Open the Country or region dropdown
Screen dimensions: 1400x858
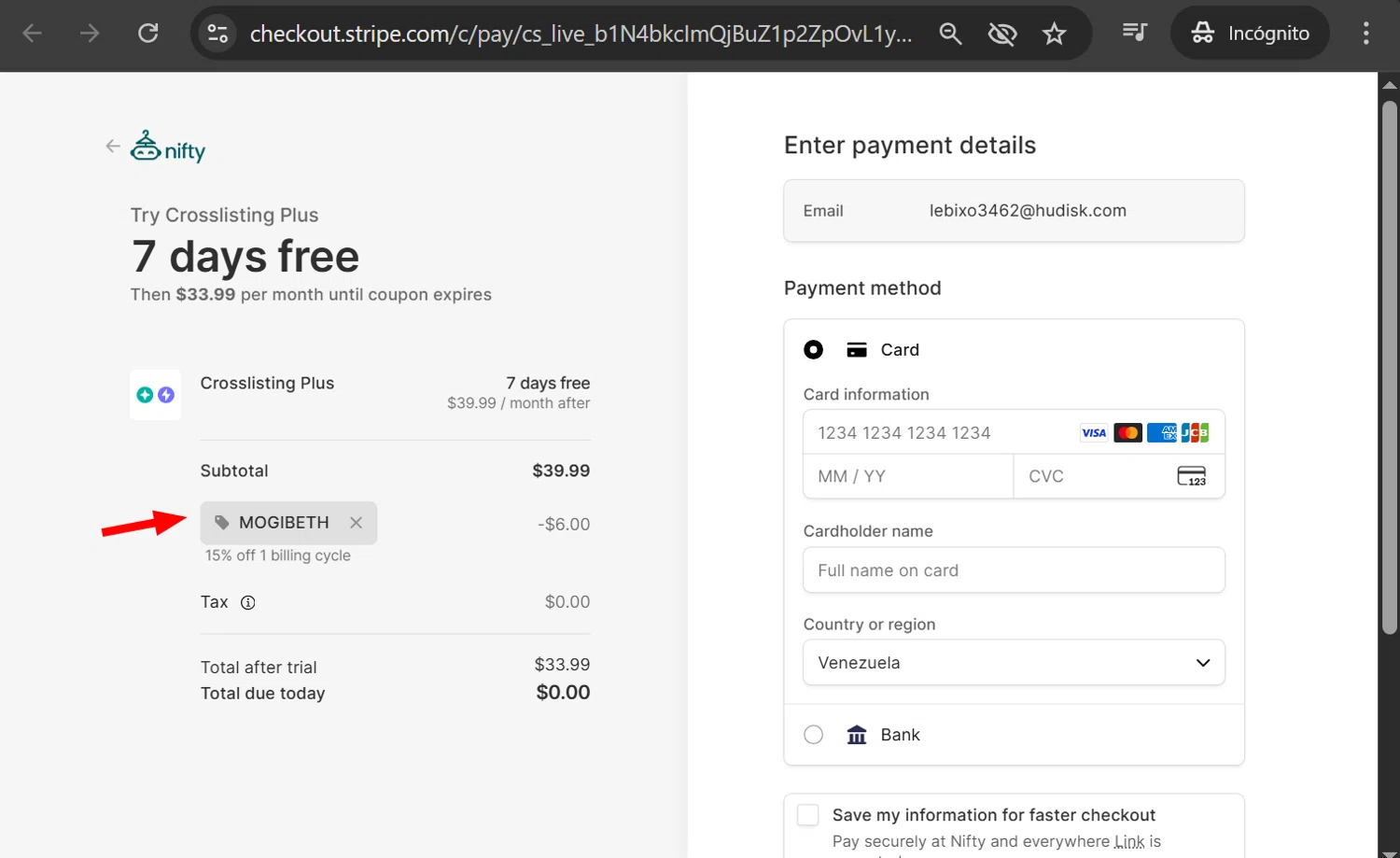pos(1014,662)
